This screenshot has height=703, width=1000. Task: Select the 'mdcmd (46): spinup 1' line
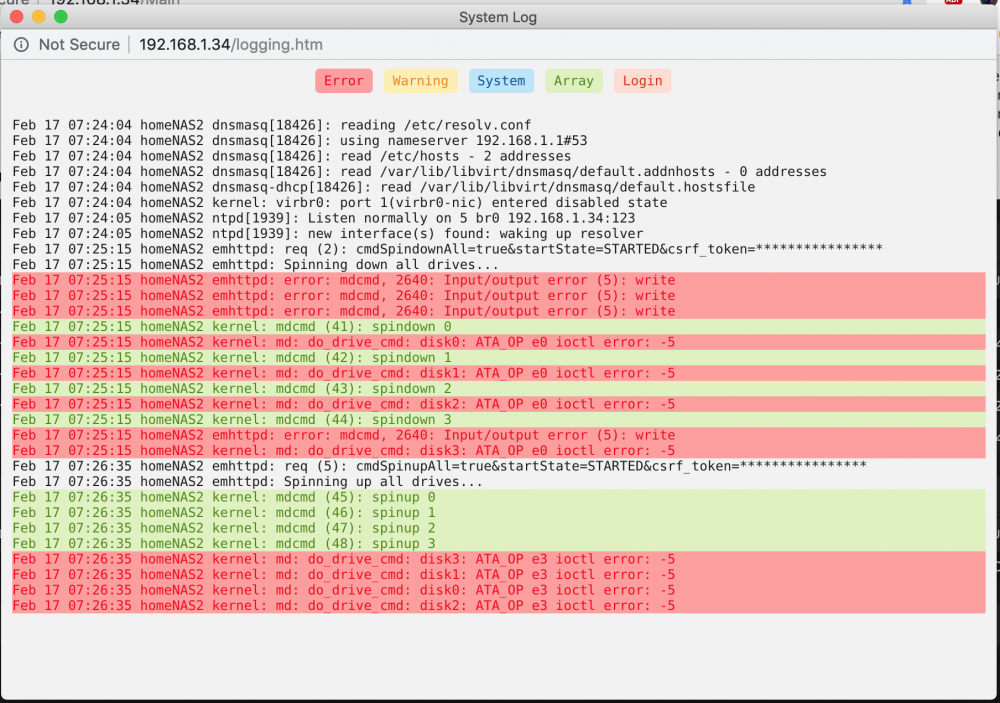[499, 512]
